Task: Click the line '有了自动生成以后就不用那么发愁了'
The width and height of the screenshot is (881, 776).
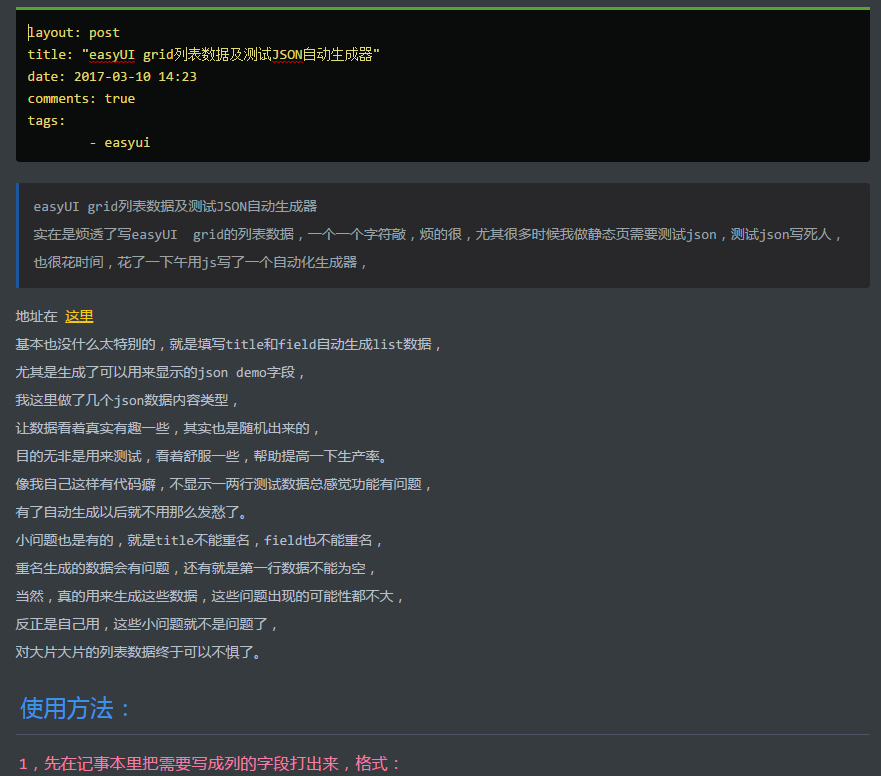Action: [131, 512]
